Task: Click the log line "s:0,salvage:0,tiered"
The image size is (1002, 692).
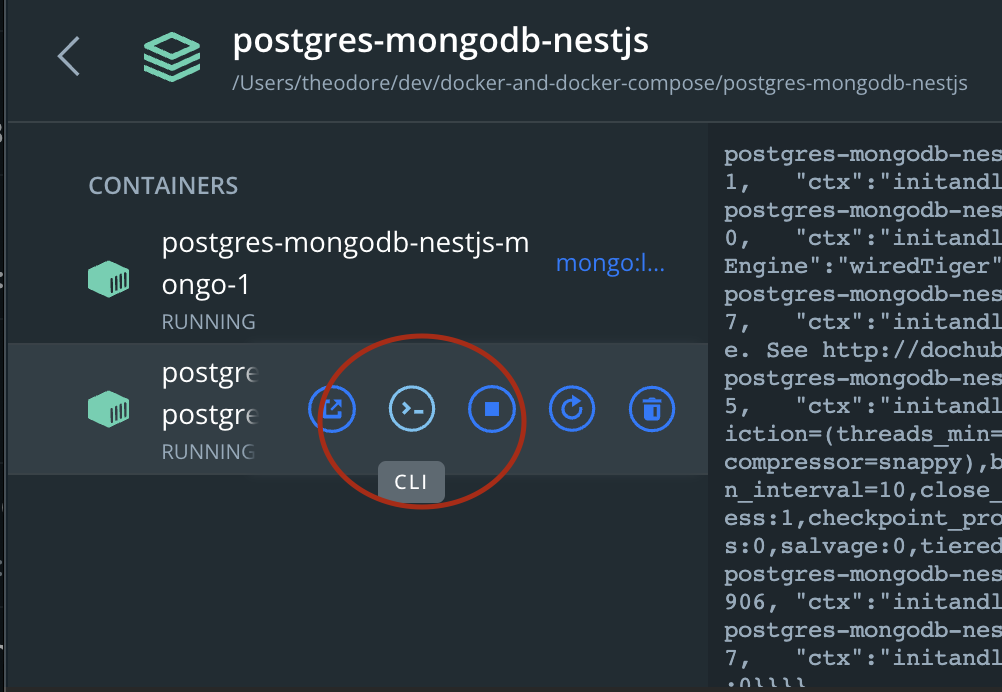Action: click(x=863, y=546)
